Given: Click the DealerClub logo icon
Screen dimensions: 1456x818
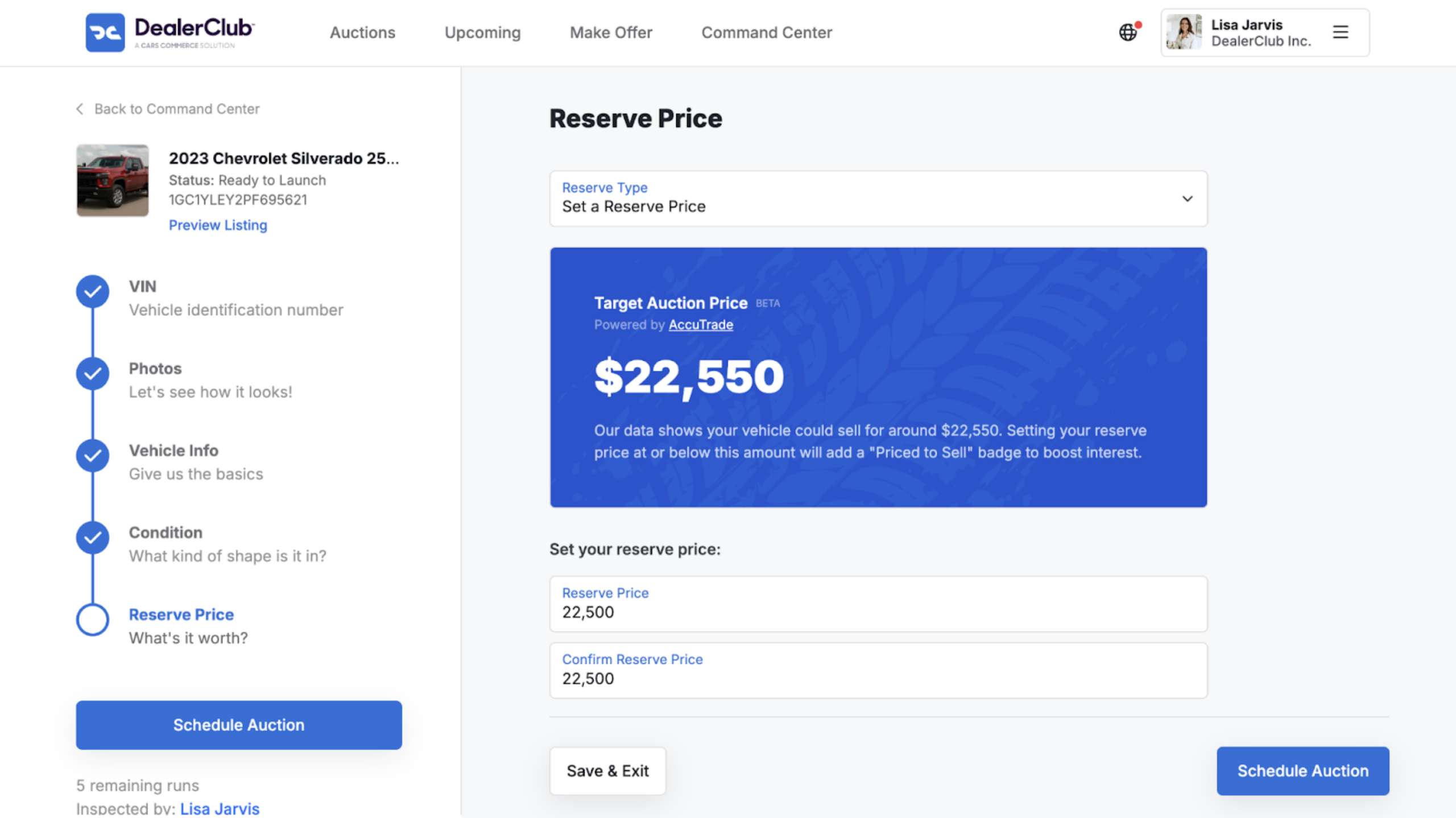Looking at the screenshot, I should coord(105,32).
